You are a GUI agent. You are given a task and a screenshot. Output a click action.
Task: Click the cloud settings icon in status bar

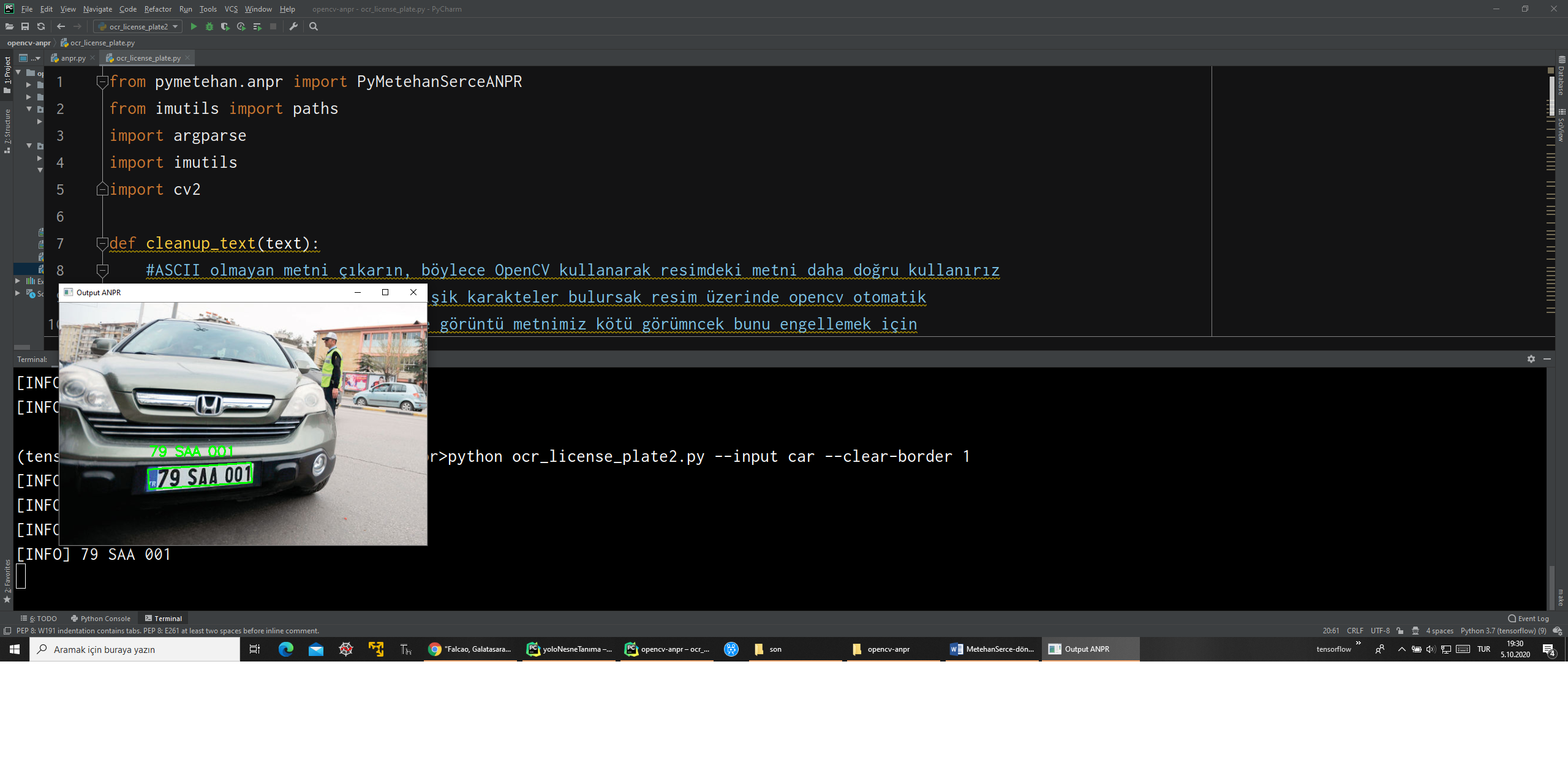click(x=1558, y=631)
